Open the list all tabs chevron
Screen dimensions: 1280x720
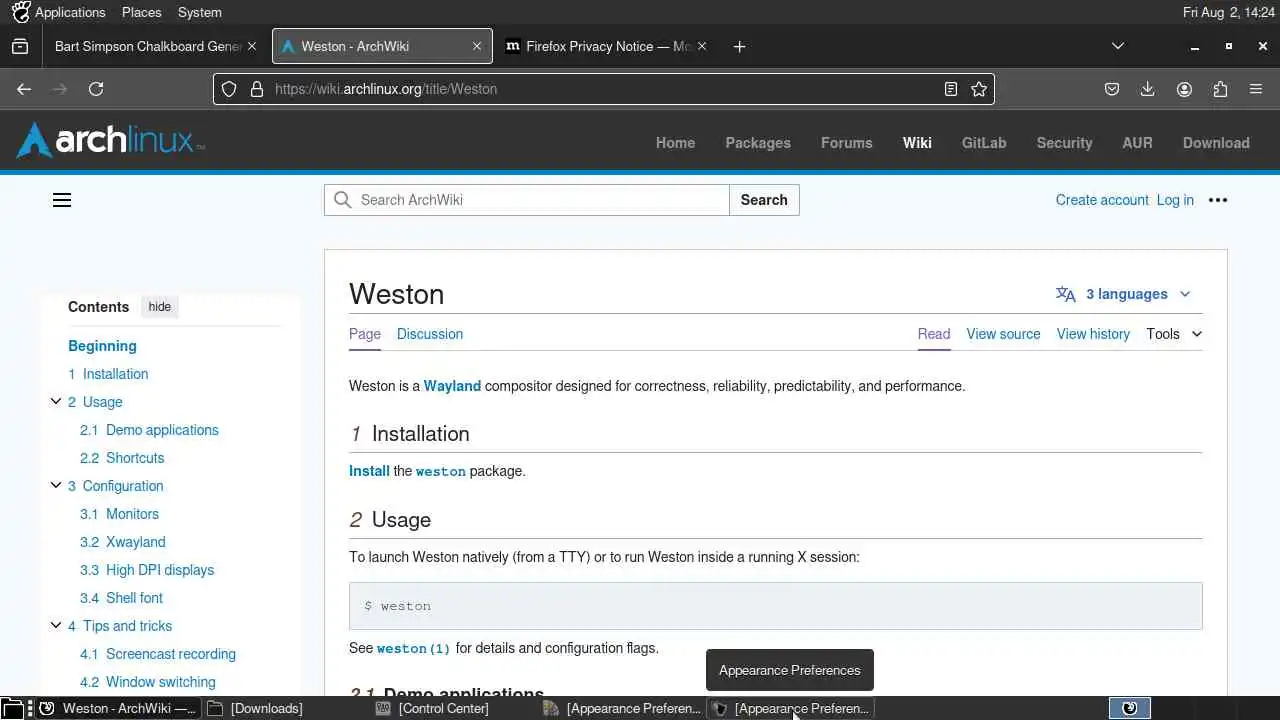point(1118,46)
